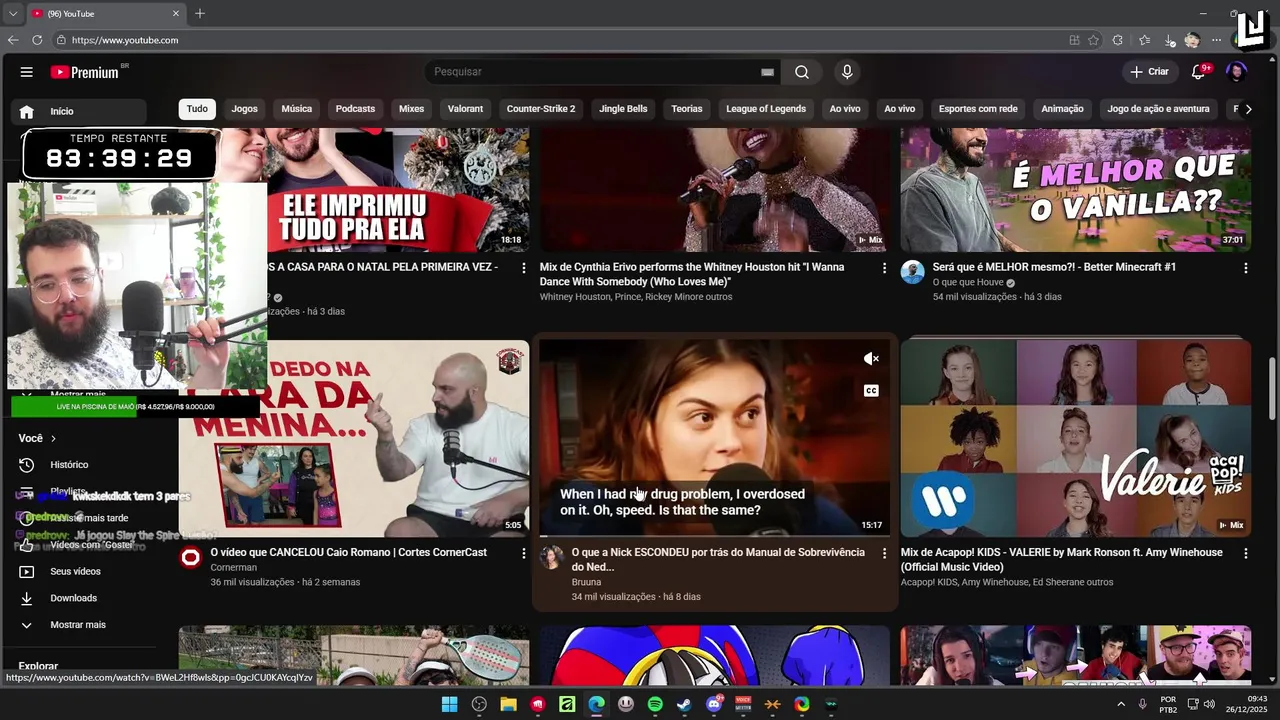Open Spotify from the taskbar
The image size is (1280, 720).
click(655, 704)
